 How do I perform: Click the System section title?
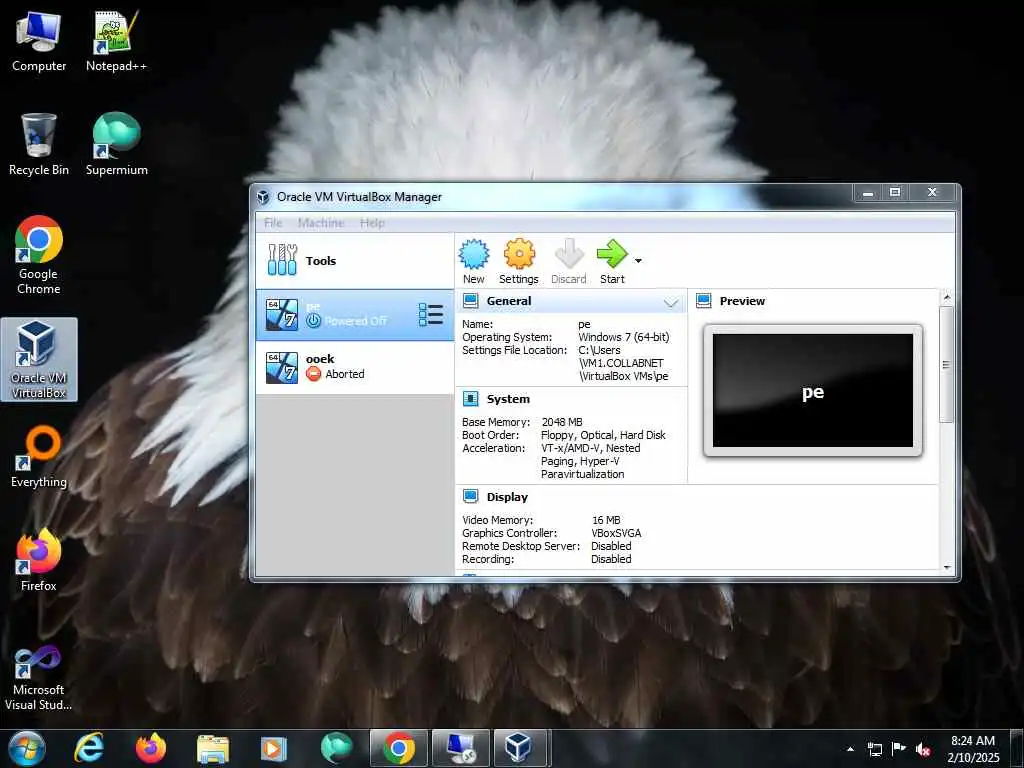point(508,399)
